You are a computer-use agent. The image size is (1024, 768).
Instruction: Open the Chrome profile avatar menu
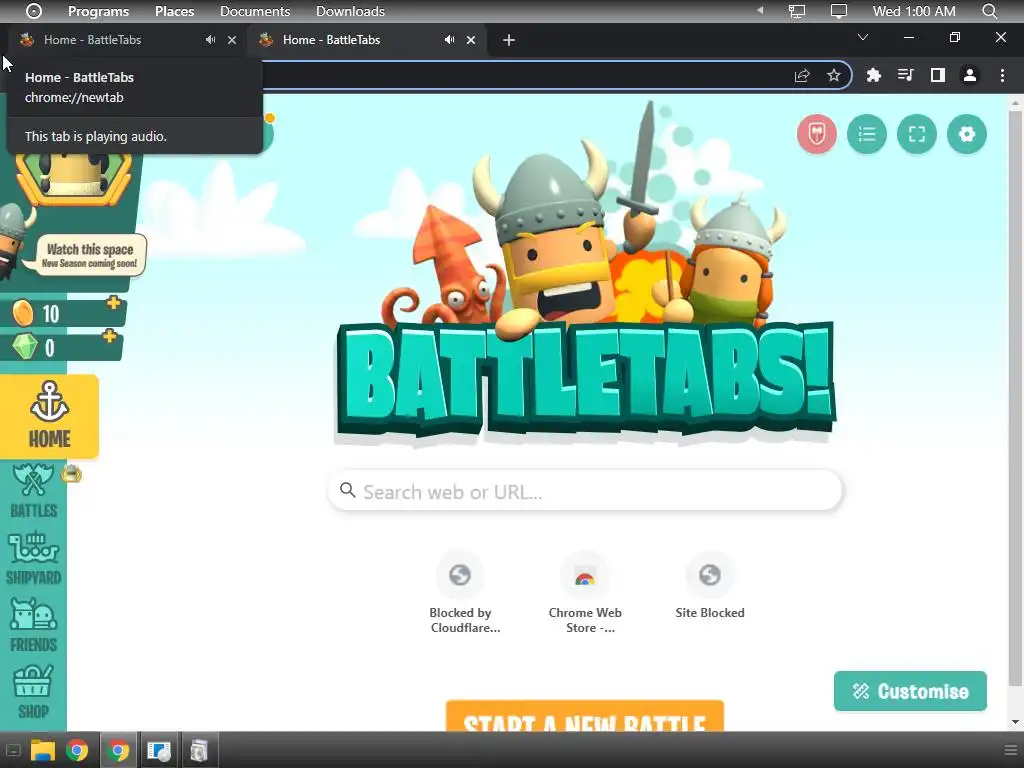[x=970, y=76]
